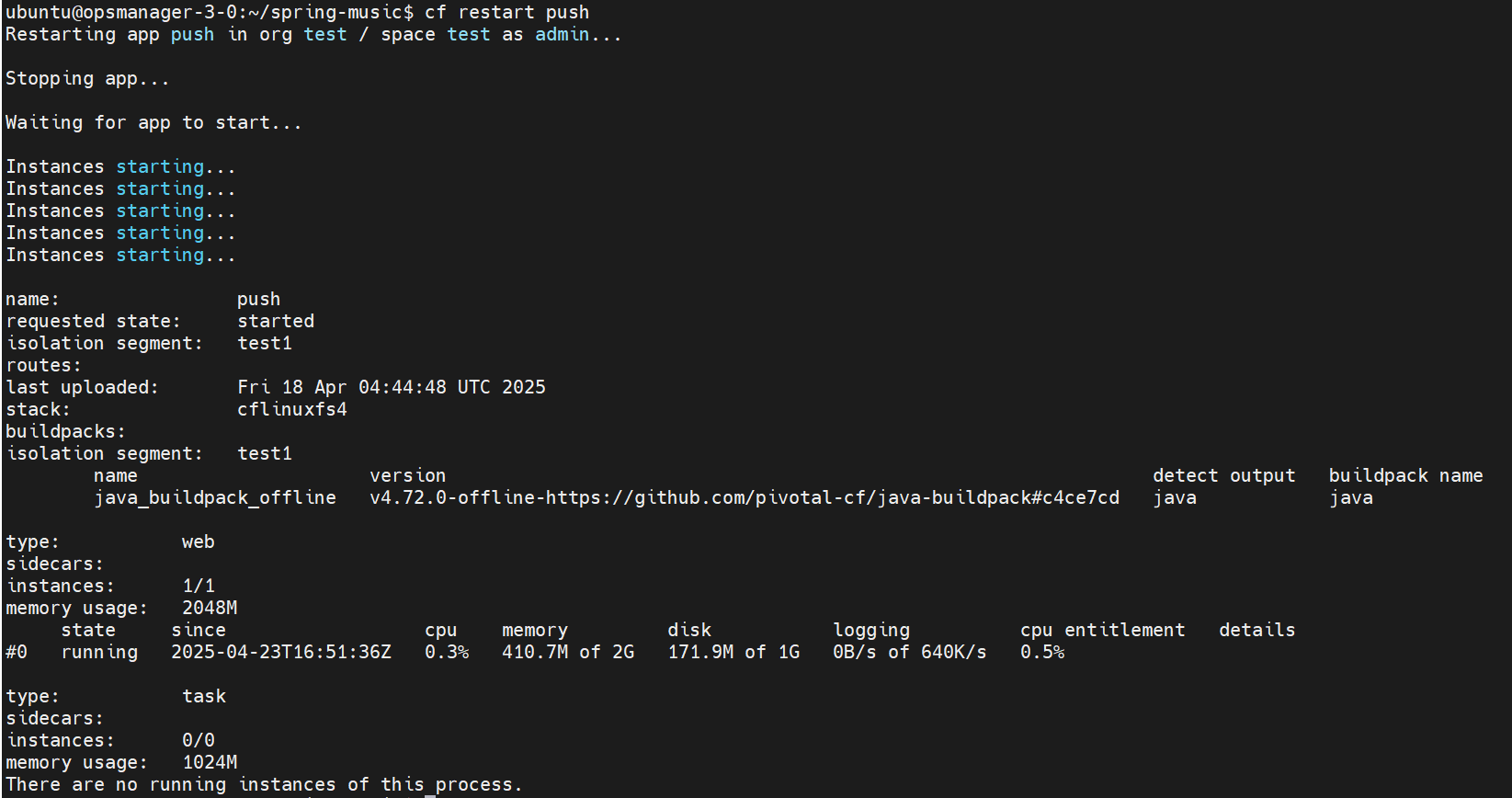The image size is (1512, 798).
Task: Click the last 'Instances starting...' line
Action: click(x=120, y=256)
